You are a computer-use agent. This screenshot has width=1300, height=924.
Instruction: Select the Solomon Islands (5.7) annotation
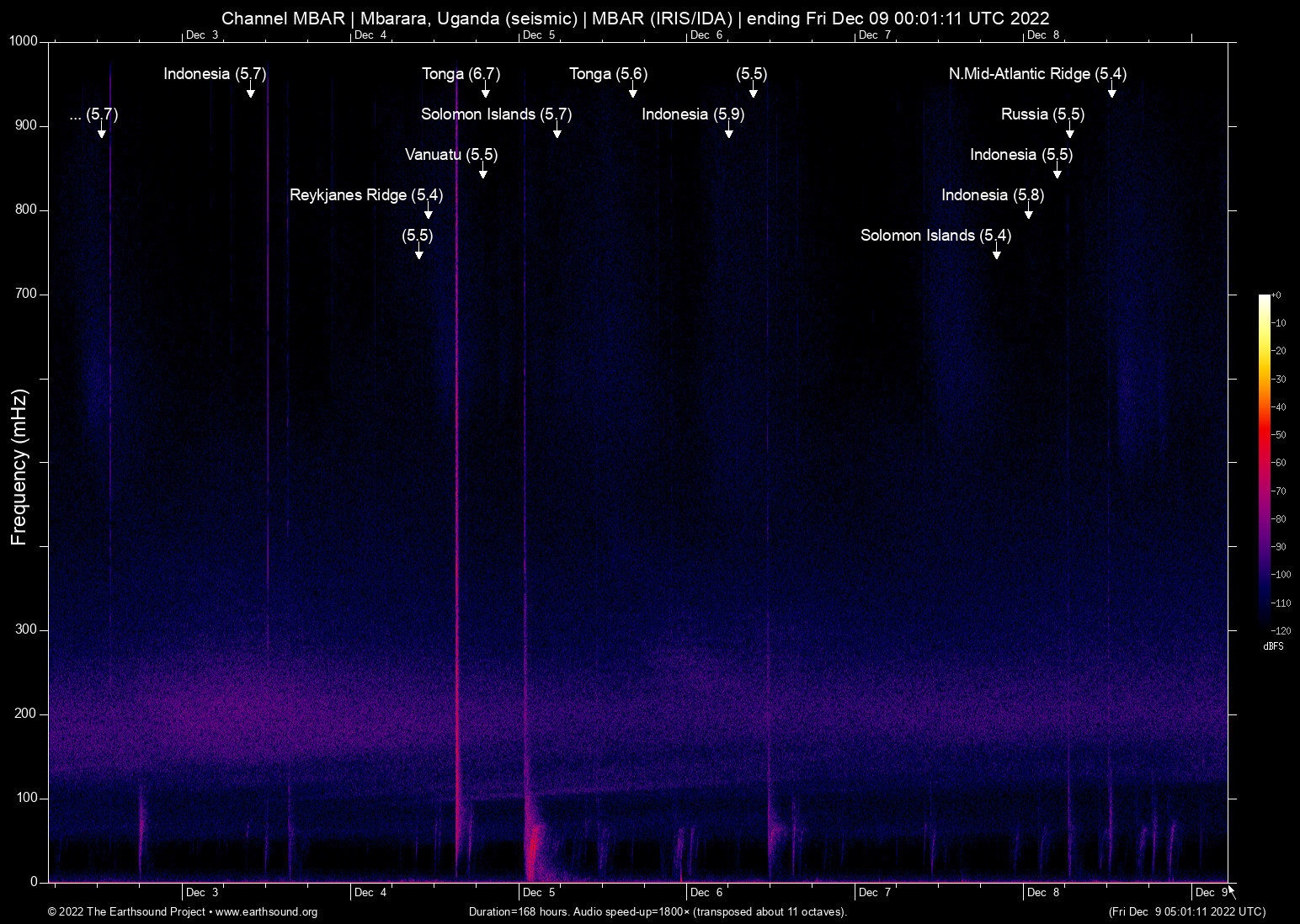tap(496, 114)
